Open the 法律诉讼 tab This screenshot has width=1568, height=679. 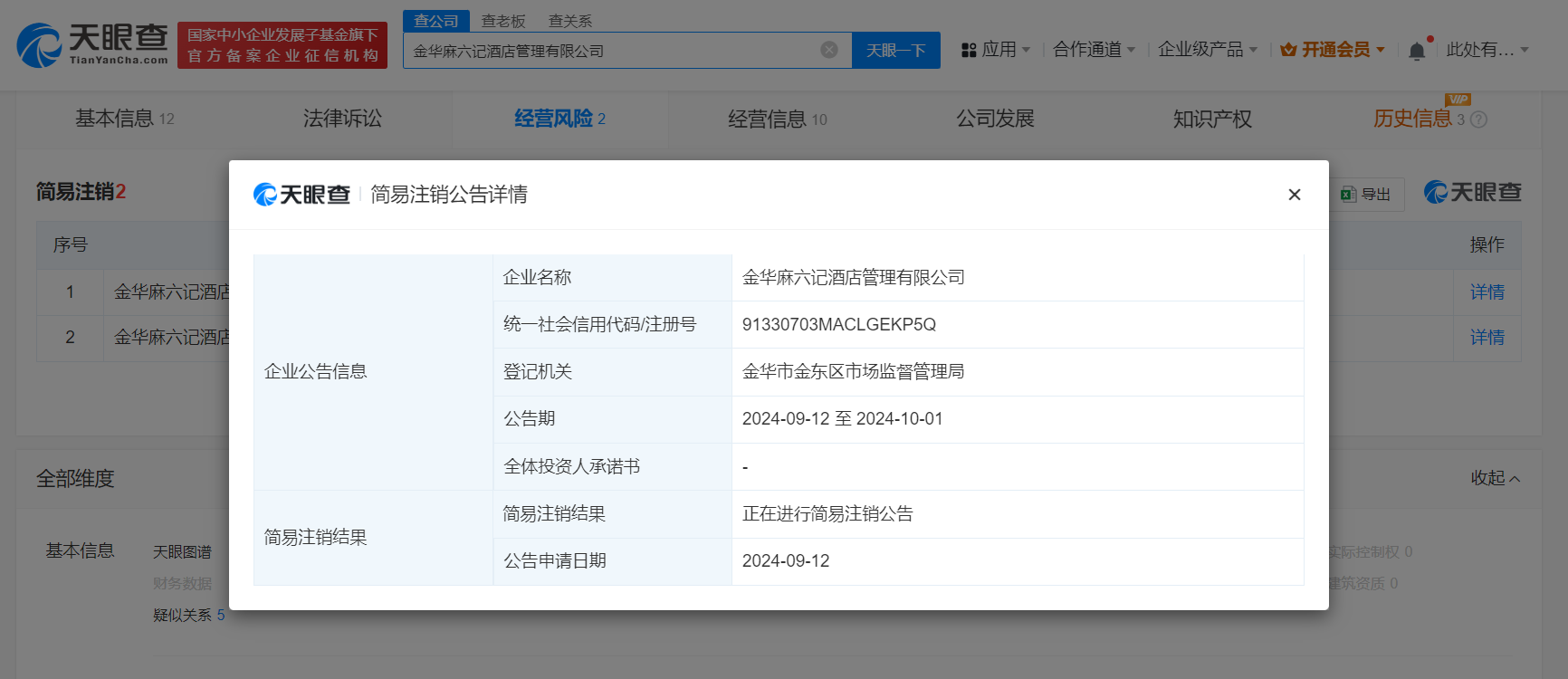pos(342,119)
